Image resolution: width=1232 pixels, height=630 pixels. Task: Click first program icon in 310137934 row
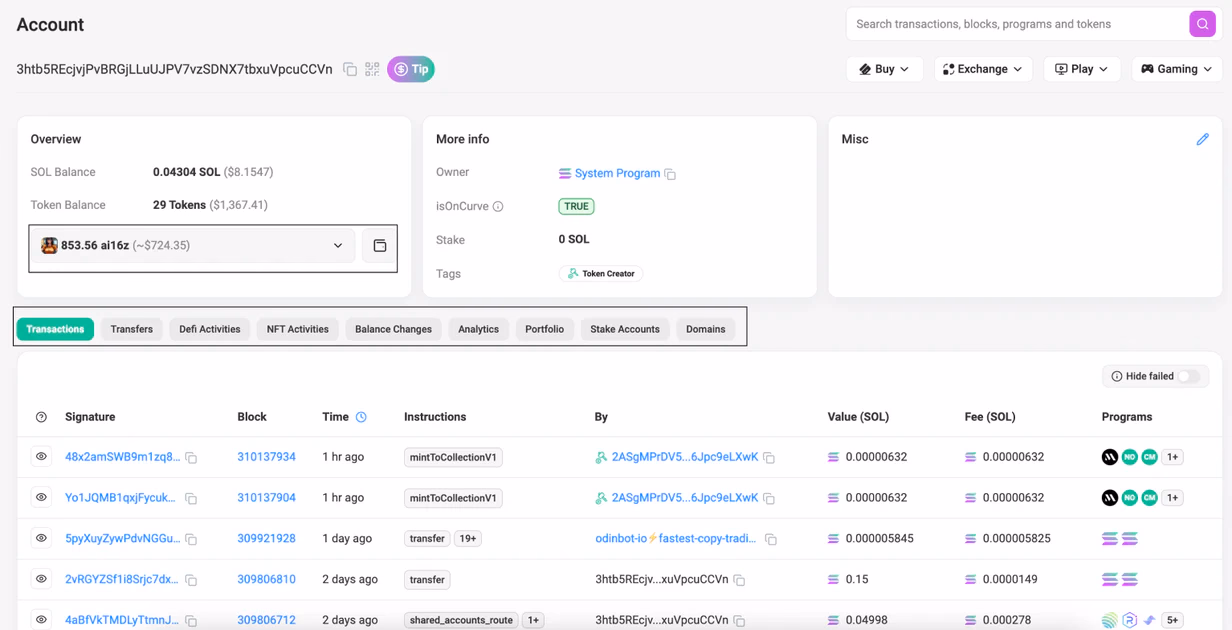tap(1110, 457)
